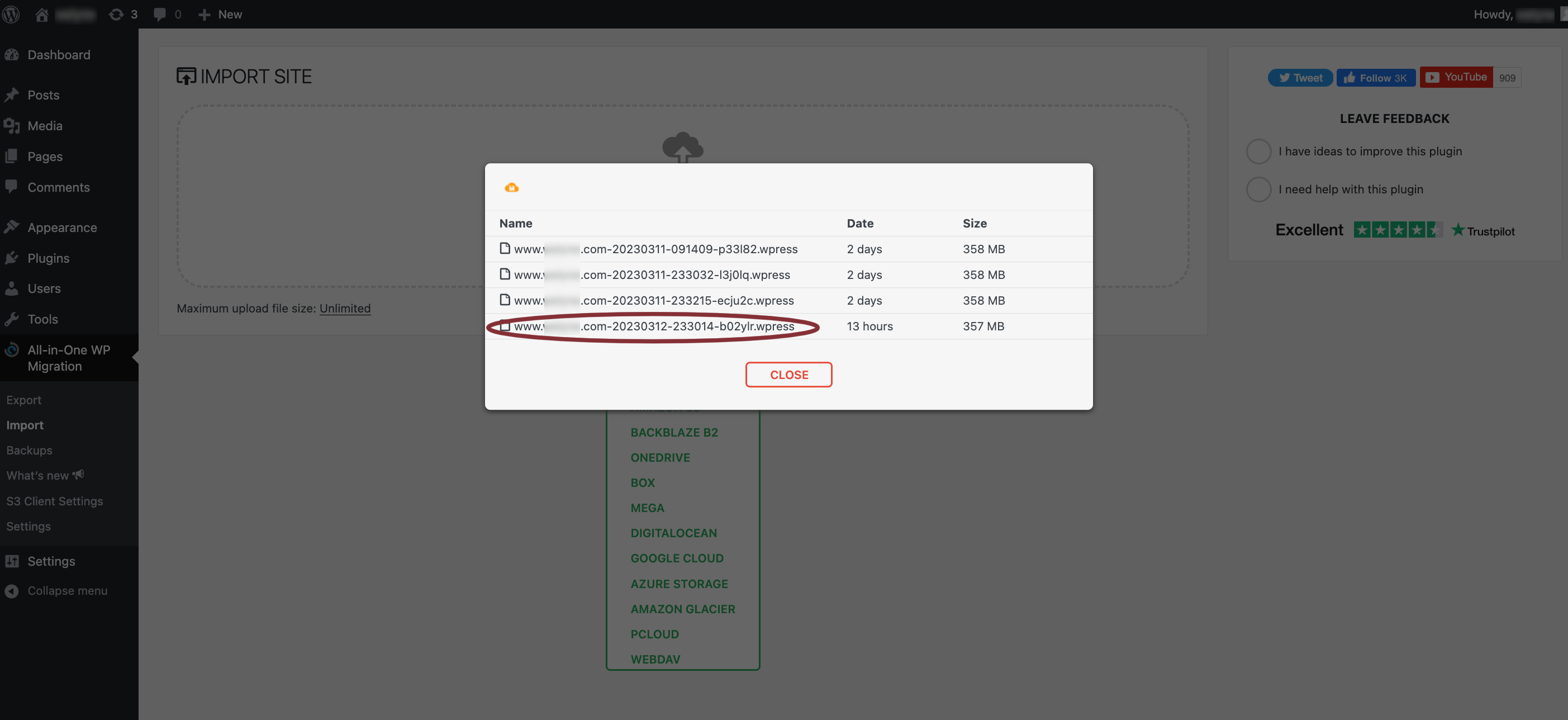Expand the DIGITALOCEAN storage option
1568x720 pixels.
pos(674,533)
